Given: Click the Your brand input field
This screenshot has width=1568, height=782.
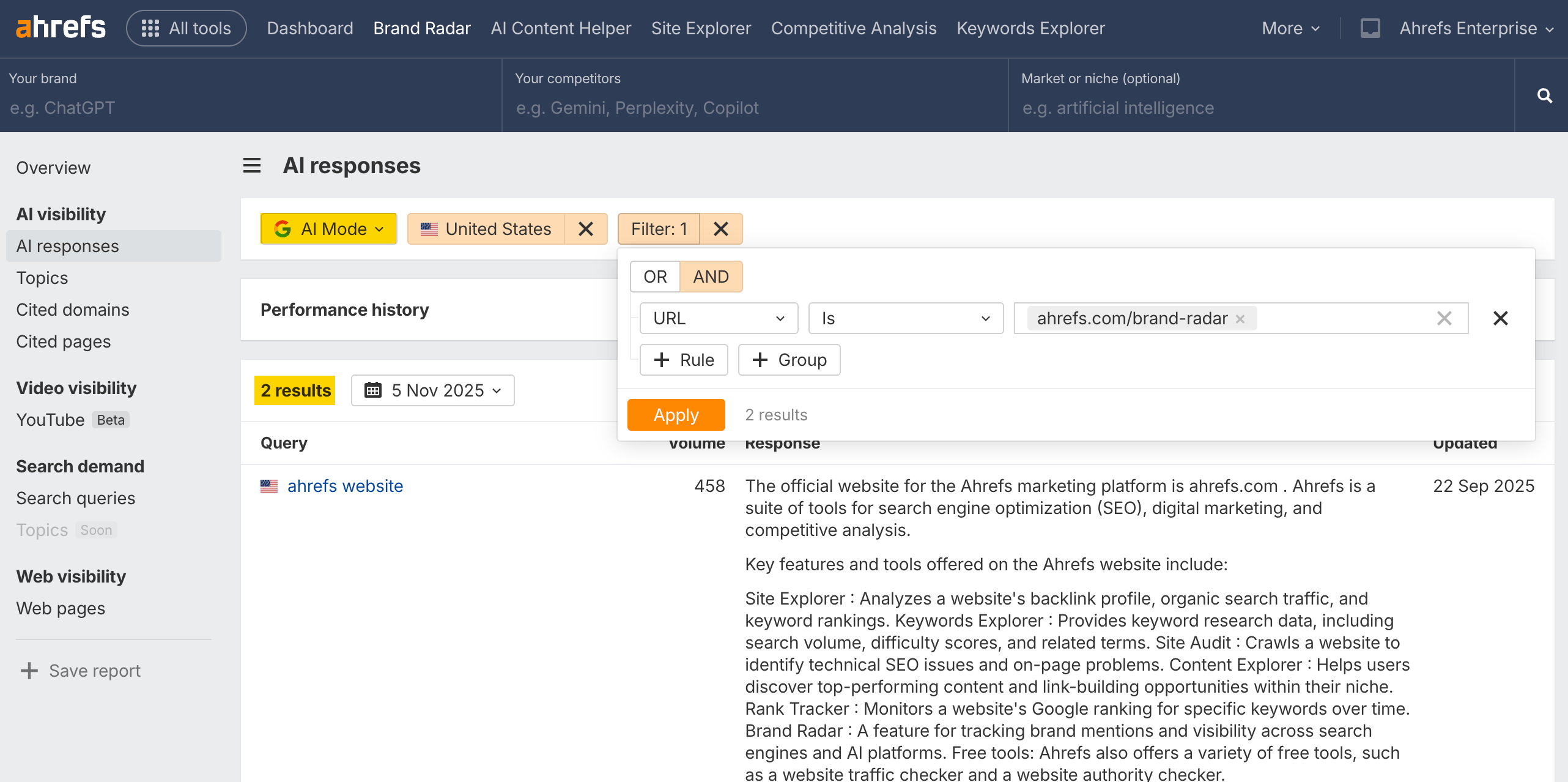Looking at the screenshot, I should click(x=251, y=108).
